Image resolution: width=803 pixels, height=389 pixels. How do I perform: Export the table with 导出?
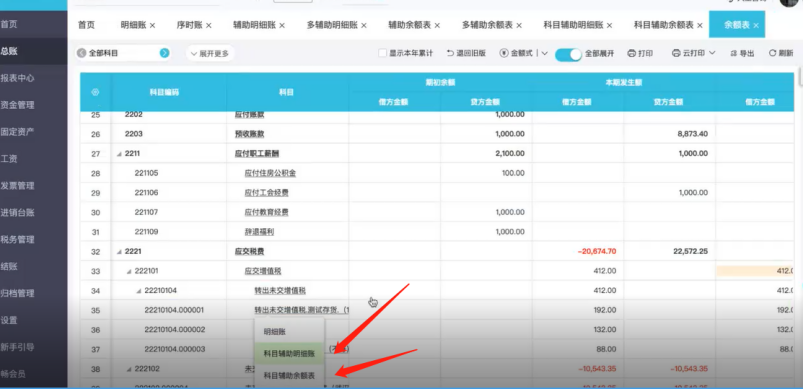pos(742,53)
